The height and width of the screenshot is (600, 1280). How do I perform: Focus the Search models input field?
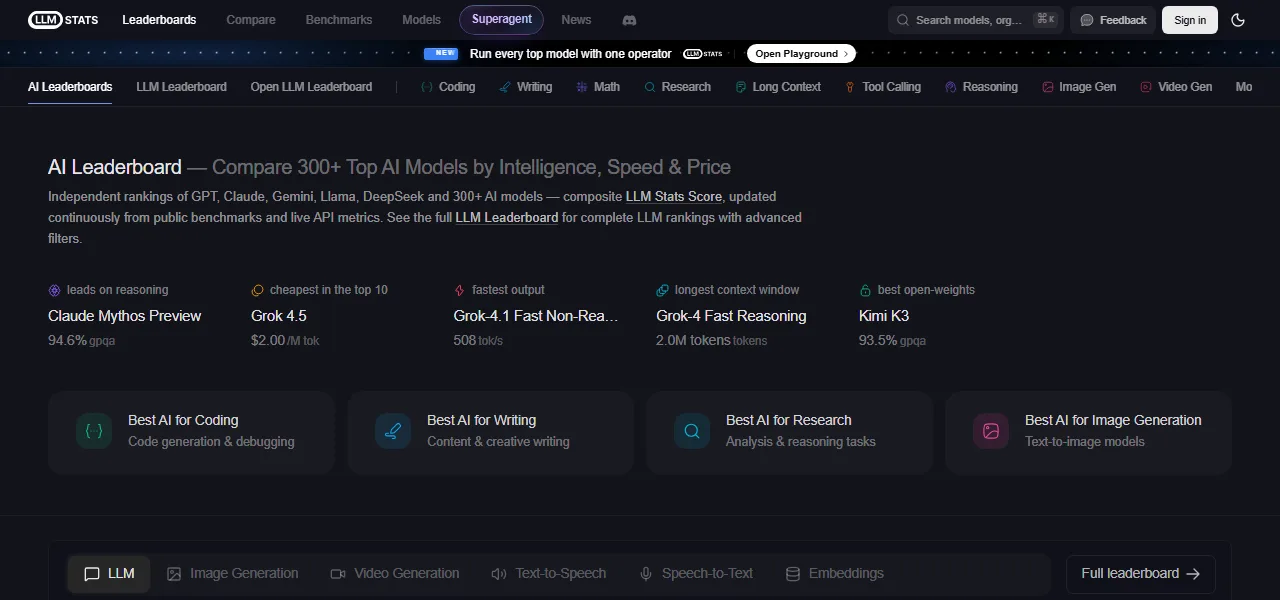click(x=975, y=20)
